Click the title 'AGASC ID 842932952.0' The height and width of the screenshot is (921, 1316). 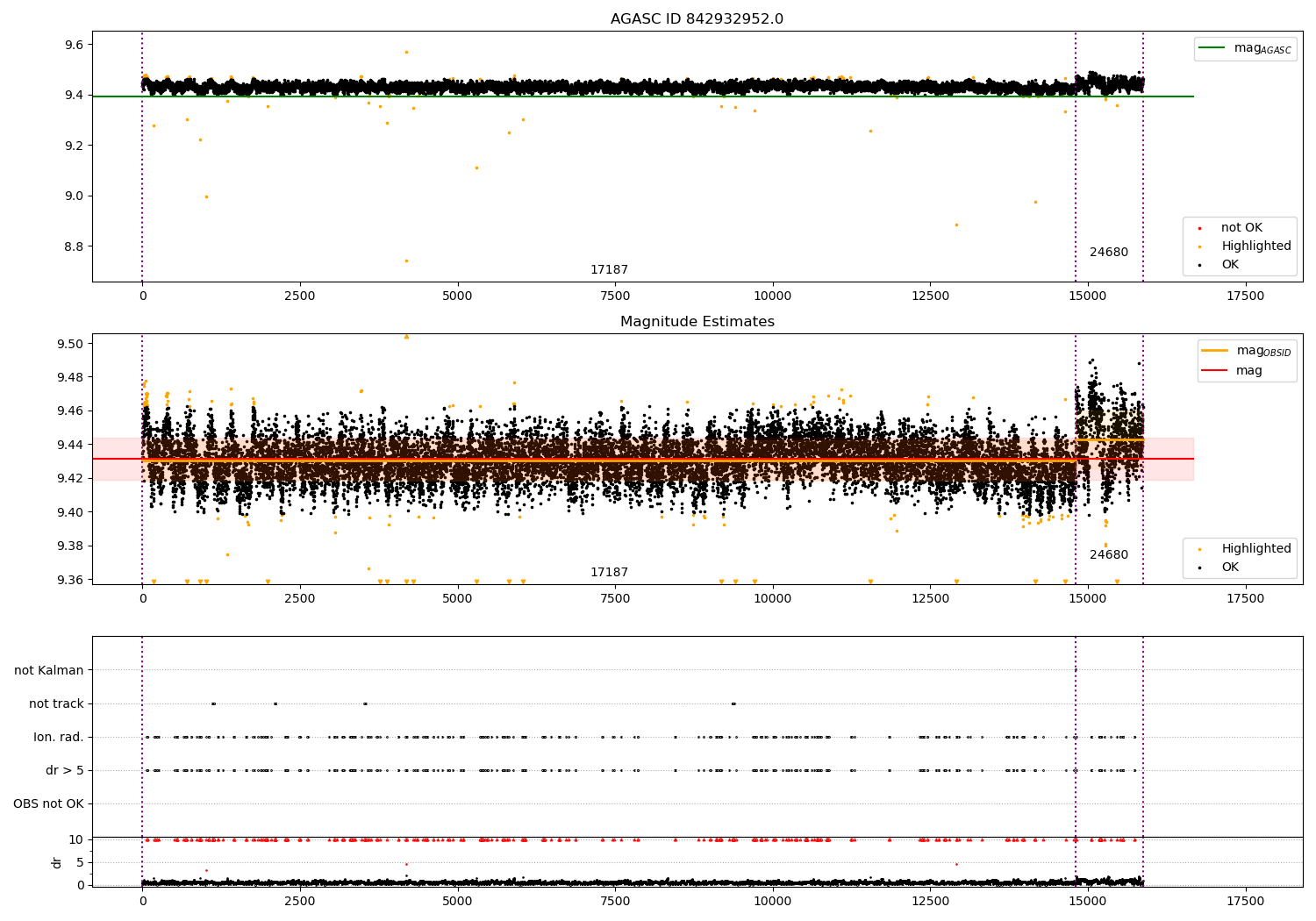[697, 19]
